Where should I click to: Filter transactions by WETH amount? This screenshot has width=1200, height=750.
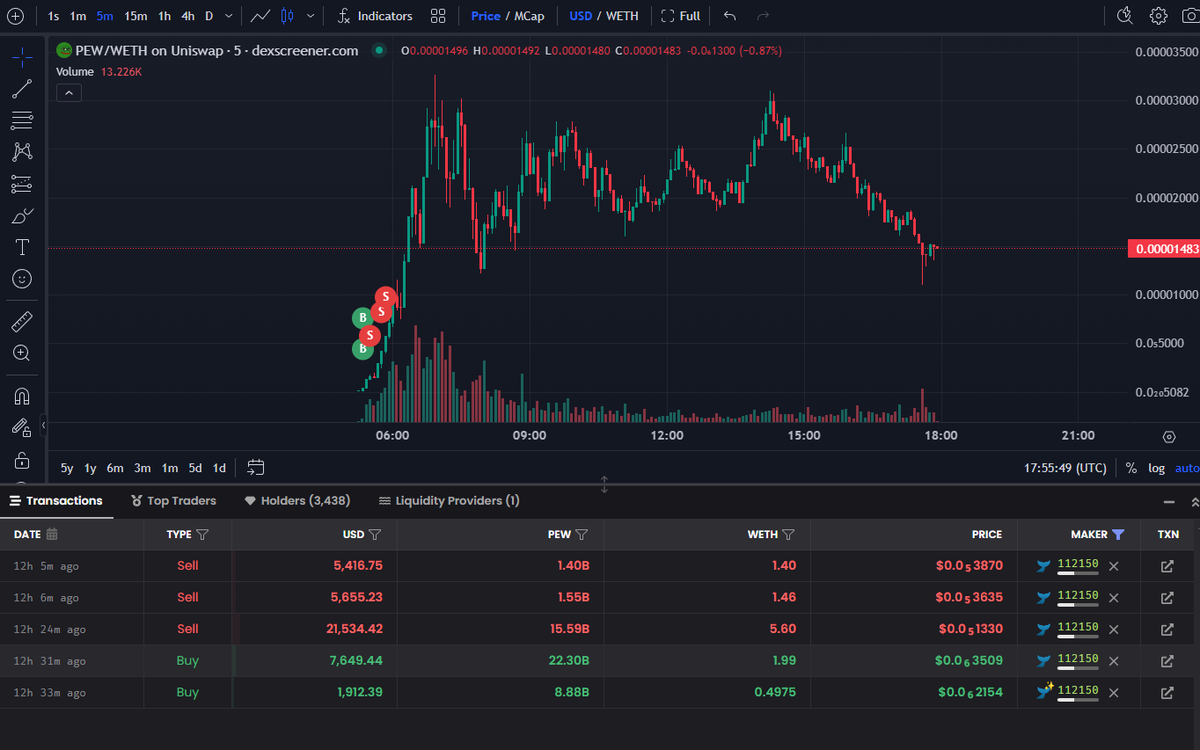tap(788, 534)
